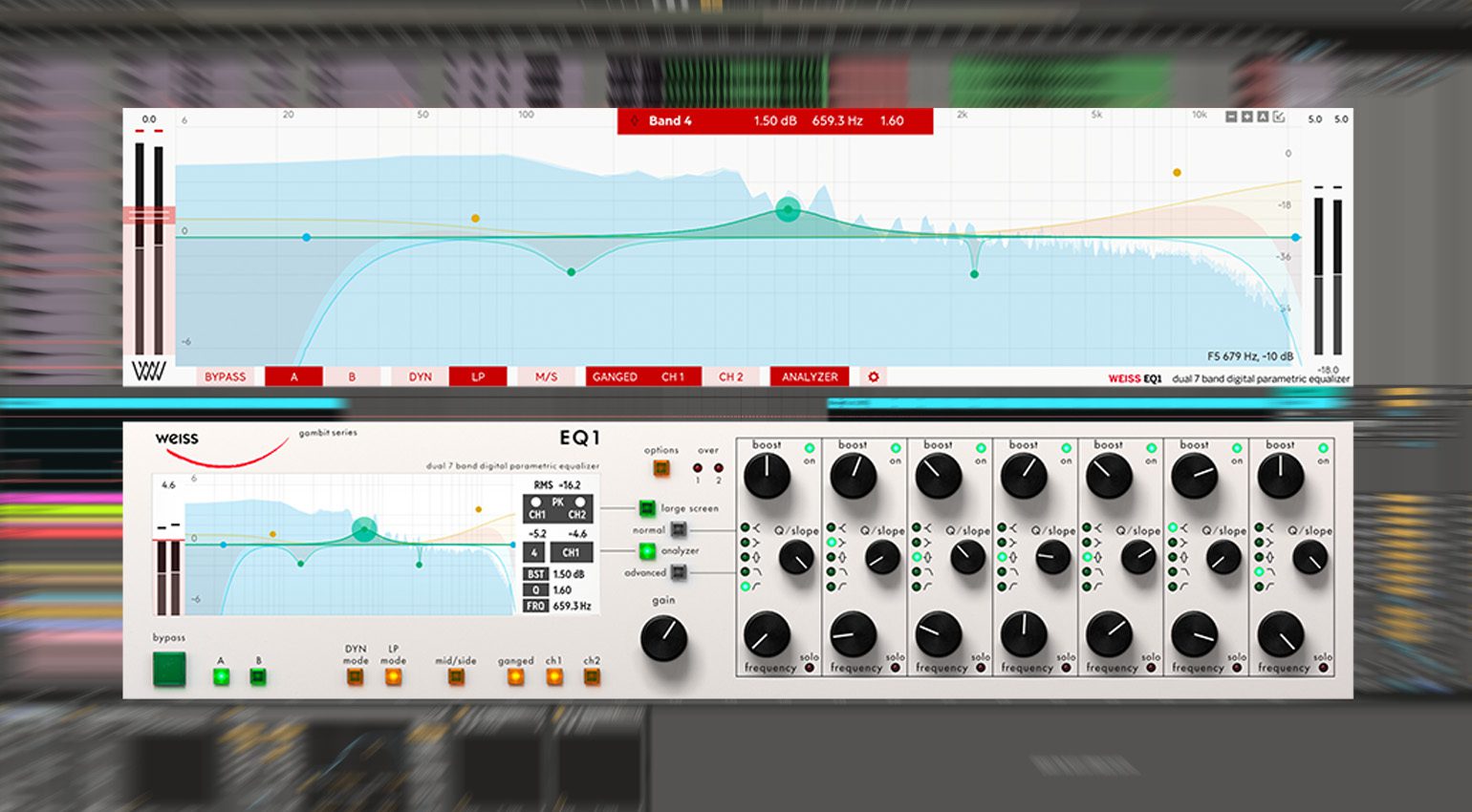Click BYPASS in large screen toolbar
Image resolution: width=1472 pixels, height=812 pixels.
226,377
